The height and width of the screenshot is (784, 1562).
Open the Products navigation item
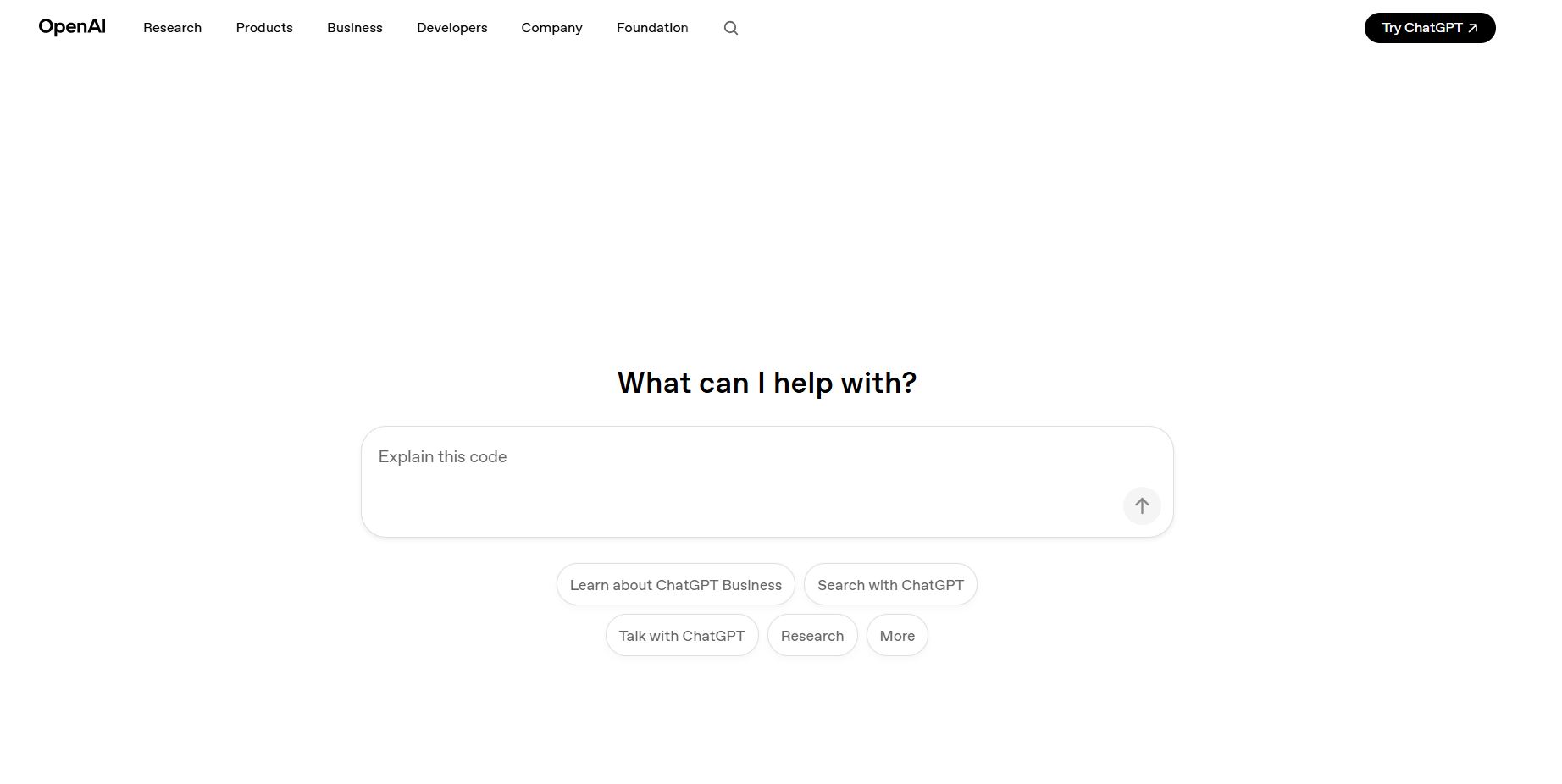tap(264, 28)
